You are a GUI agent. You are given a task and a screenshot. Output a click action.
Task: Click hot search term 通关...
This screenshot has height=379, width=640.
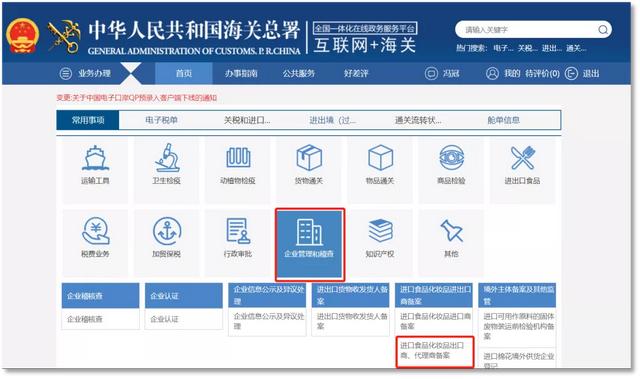[576, 48]
